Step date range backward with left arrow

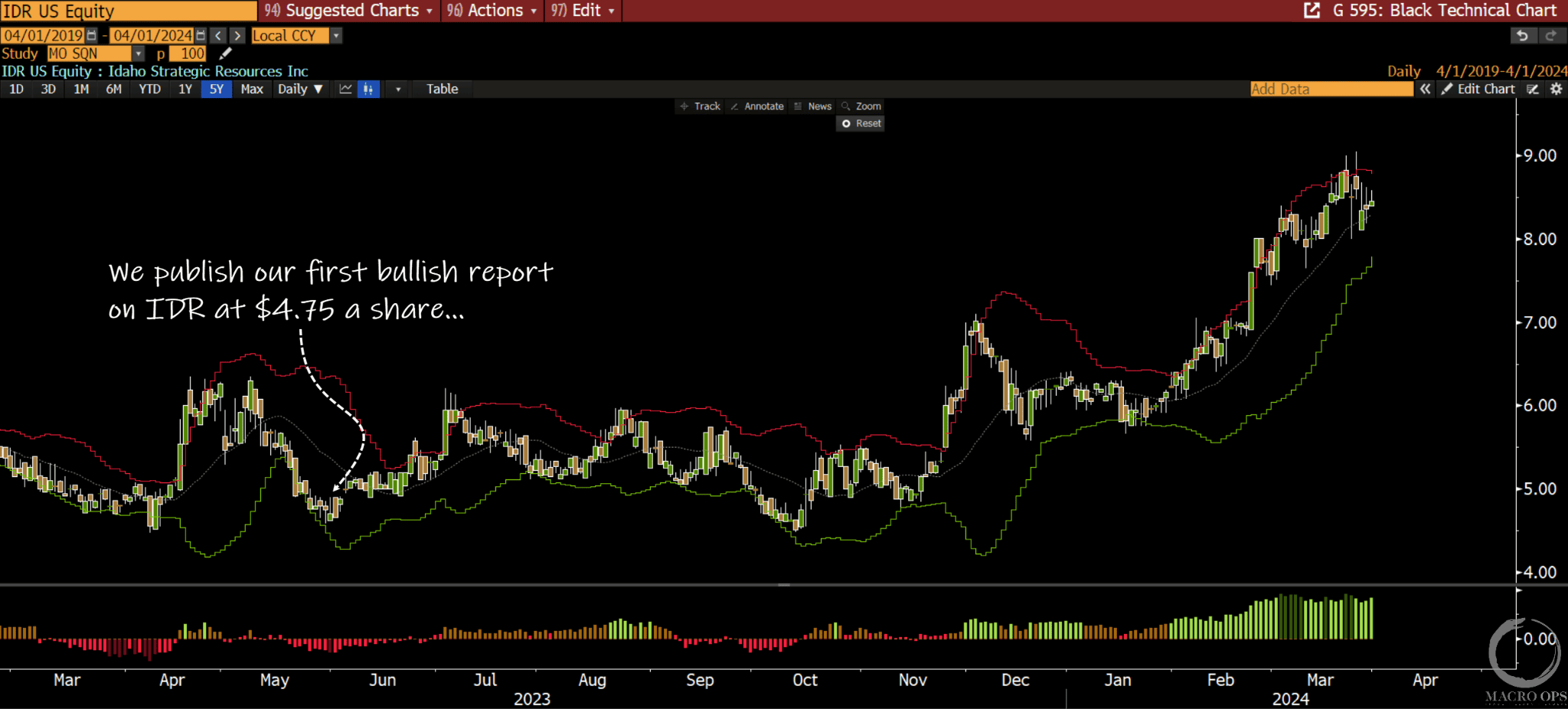tap(218, 35)
